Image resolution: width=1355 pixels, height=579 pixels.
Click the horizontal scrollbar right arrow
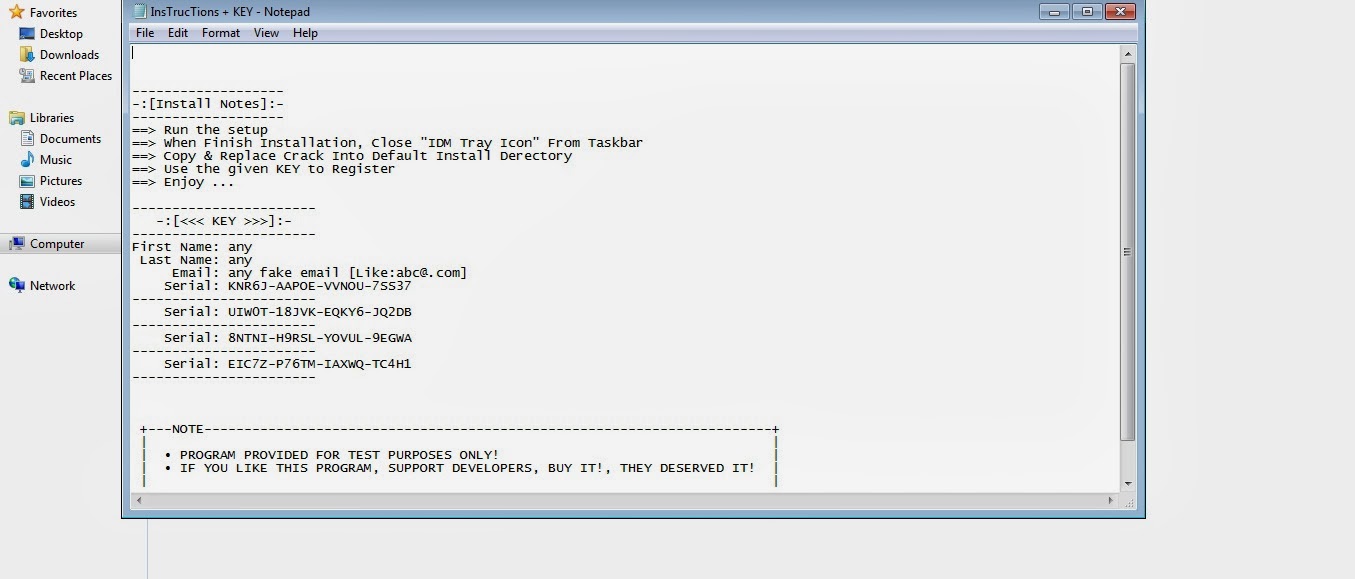point(1110,500)
